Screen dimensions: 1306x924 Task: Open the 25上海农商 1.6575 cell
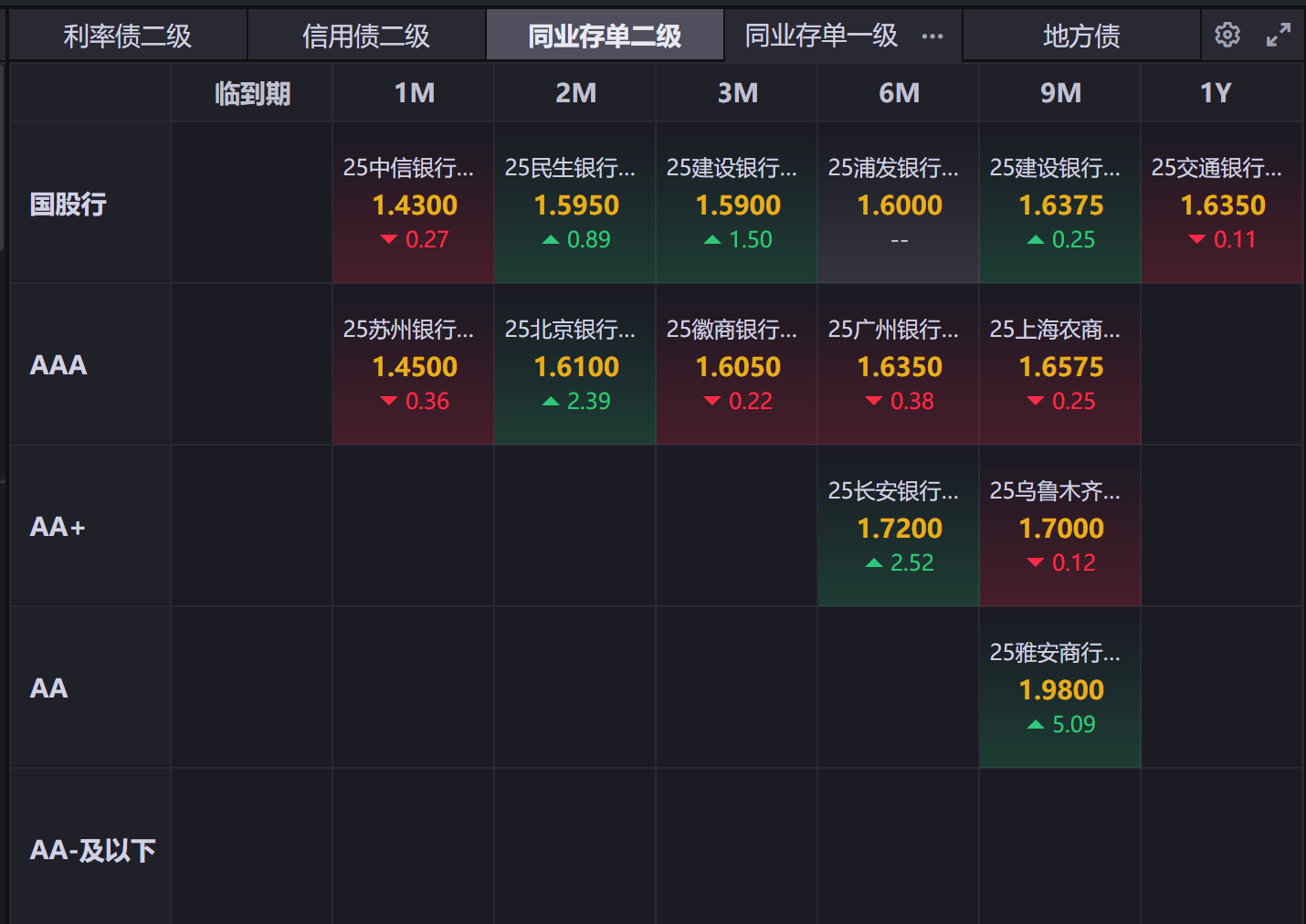pos(1060,365)
